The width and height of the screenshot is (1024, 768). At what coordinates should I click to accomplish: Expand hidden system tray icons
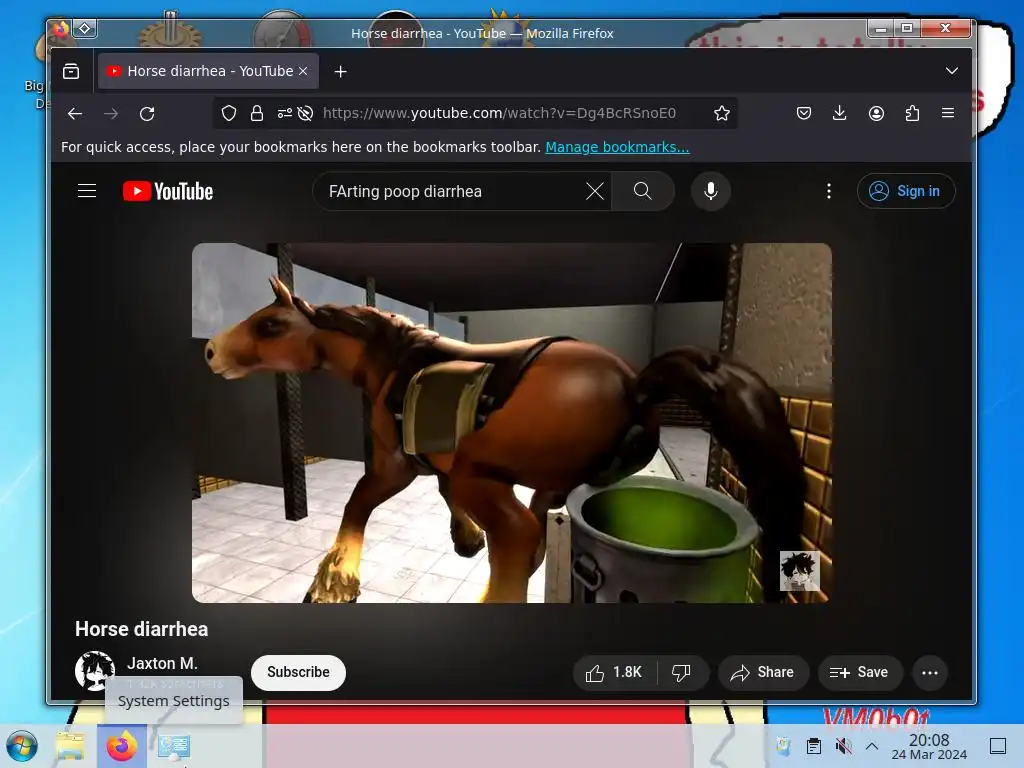(x=872, y=746)
